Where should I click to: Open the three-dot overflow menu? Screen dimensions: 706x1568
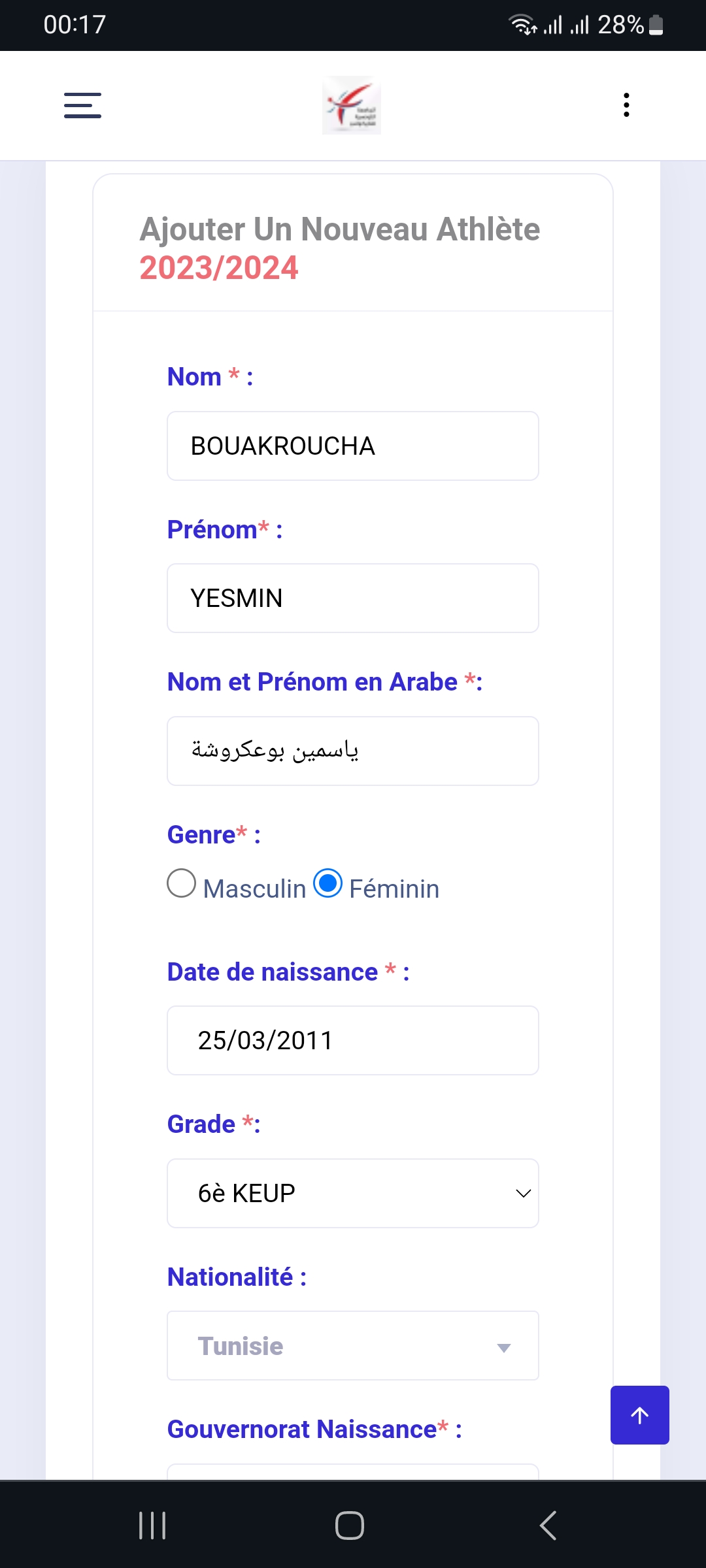point(626,105)
